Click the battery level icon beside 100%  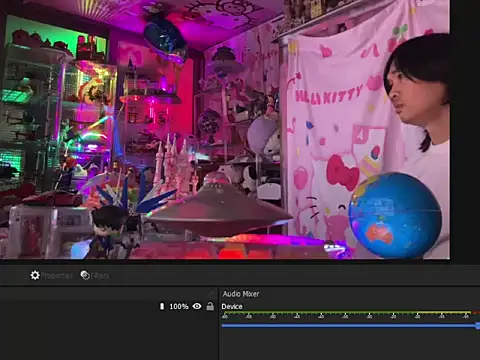(162, 306)
